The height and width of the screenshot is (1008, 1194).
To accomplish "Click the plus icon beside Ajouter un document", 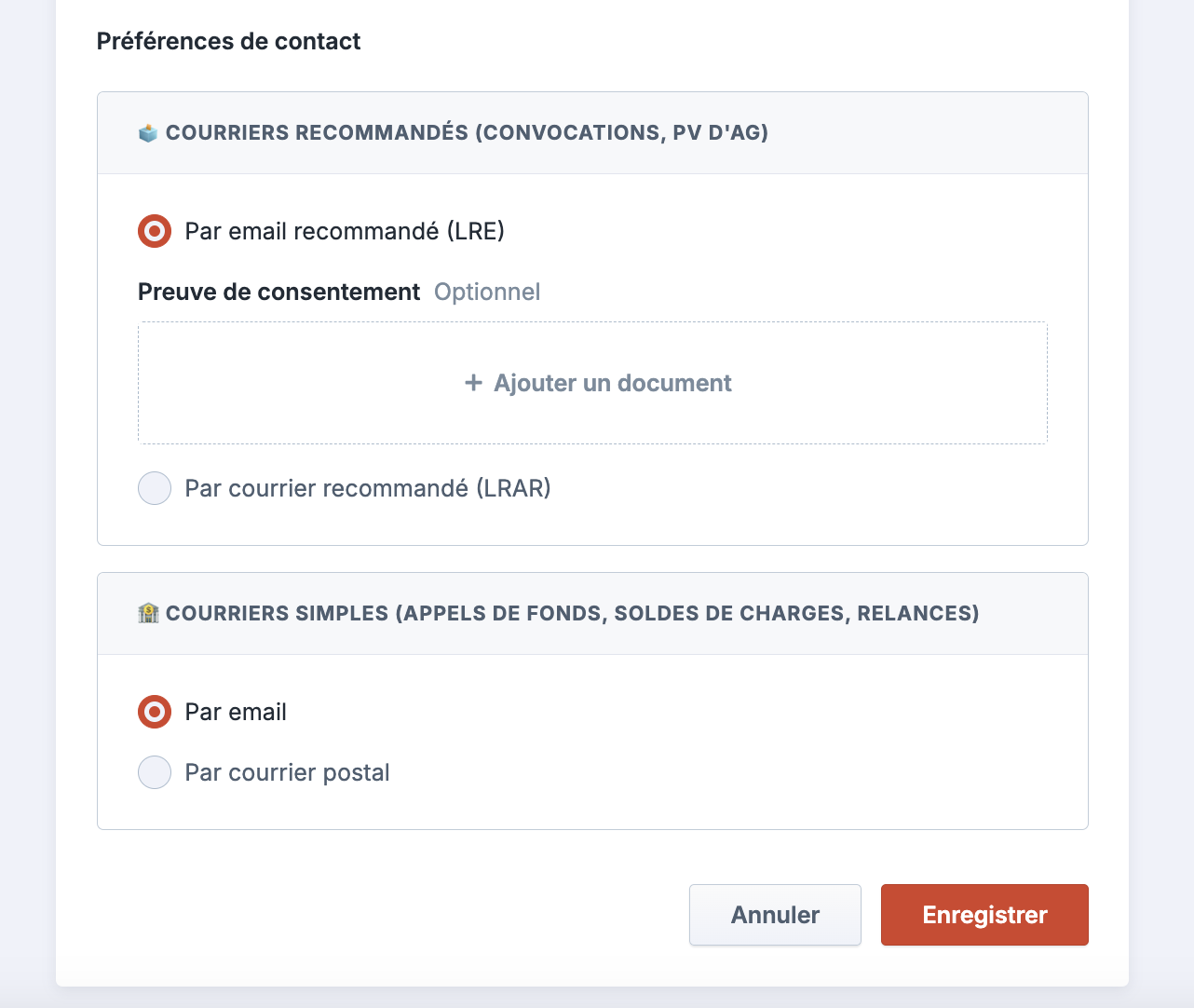I will (473, 383).
